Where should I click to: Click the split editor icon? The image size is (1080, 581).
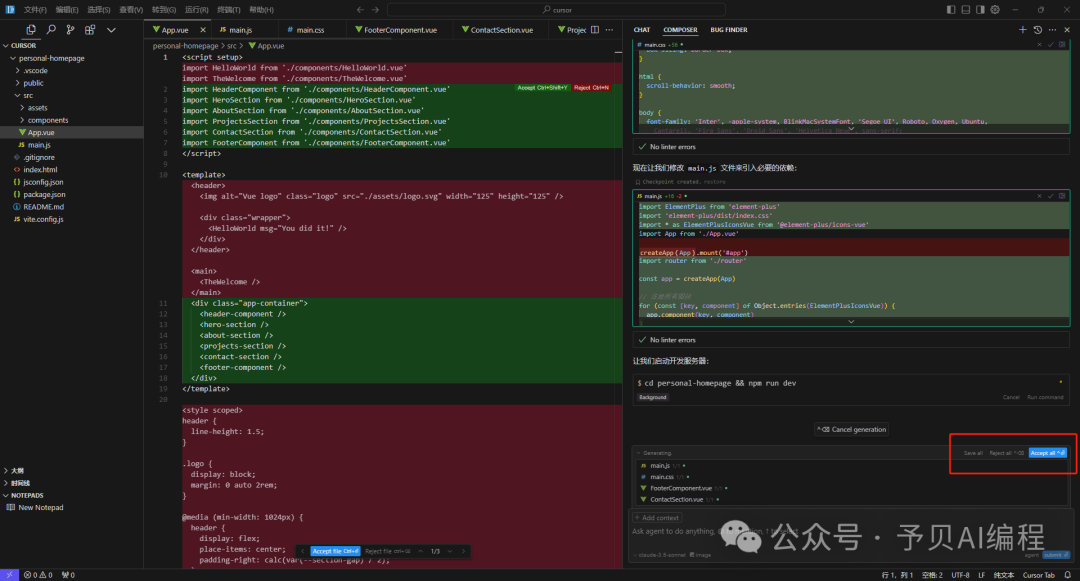pyautogui.click(x=594, y=30)
